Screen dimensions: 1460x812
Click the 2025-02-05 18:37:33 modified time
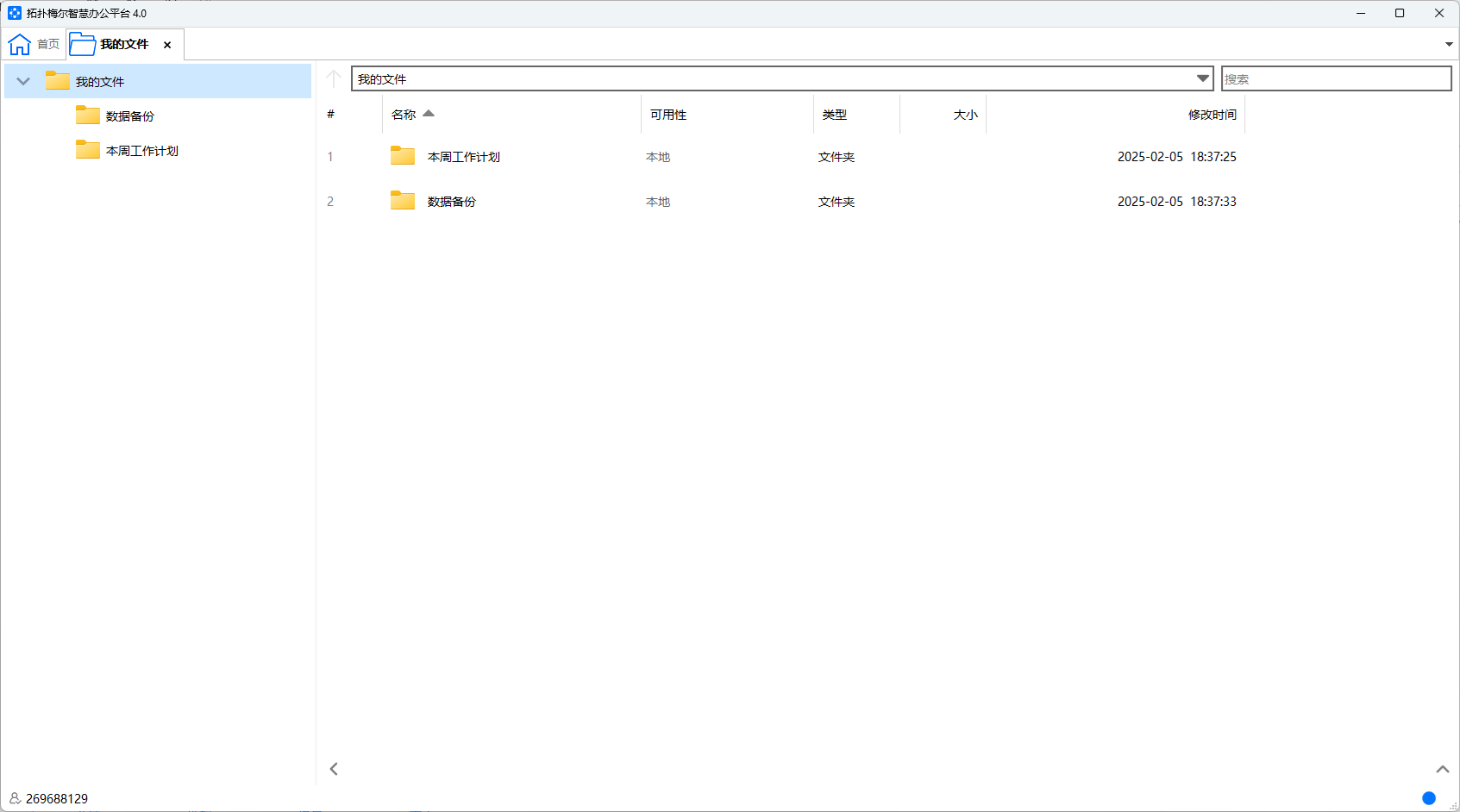pos(1177,202)
